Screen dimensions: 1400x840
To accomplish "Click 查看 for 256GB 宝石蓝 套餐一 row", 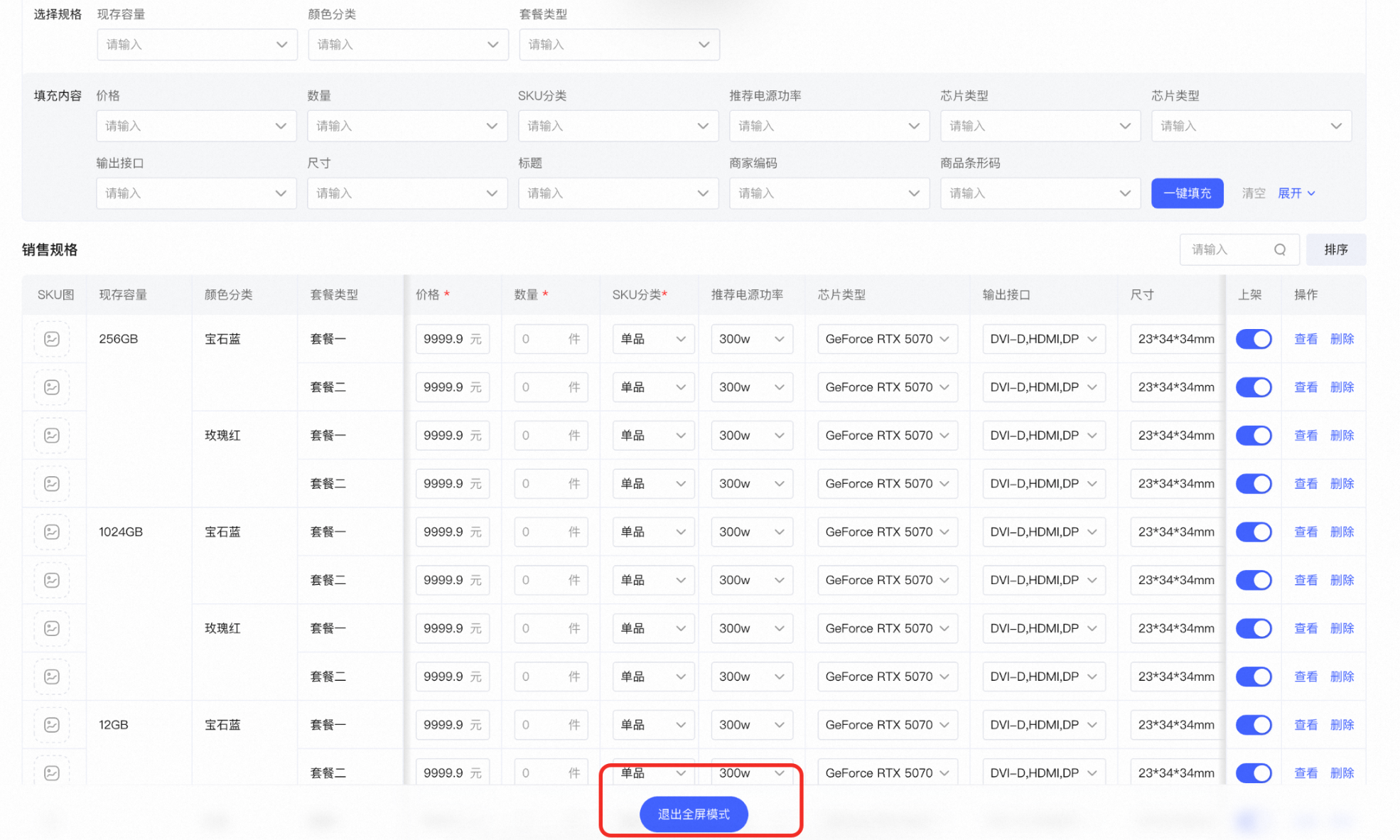I will point(1305,339).
